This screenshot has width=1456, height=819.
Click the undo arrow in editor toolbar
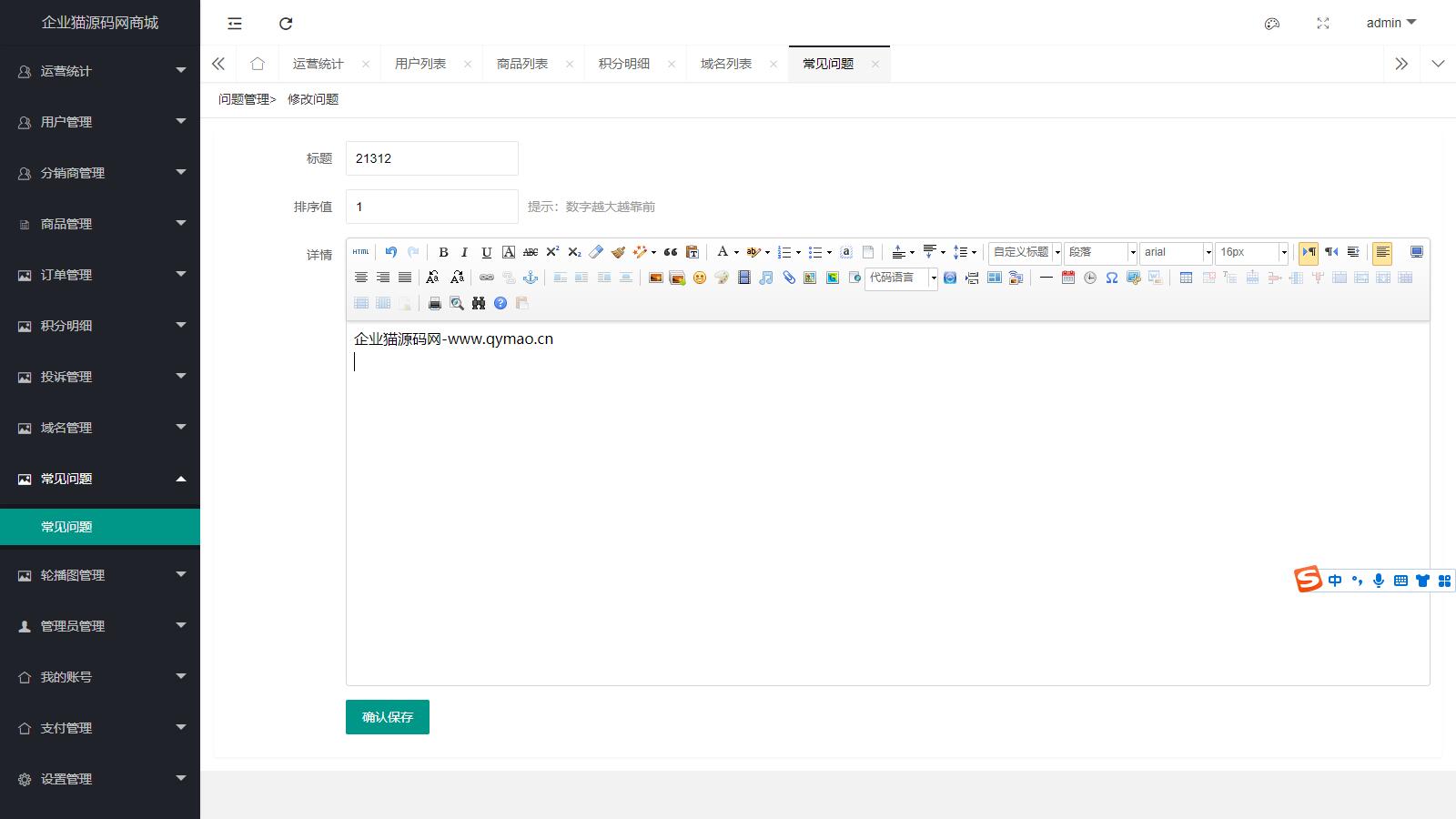[390, 252]
